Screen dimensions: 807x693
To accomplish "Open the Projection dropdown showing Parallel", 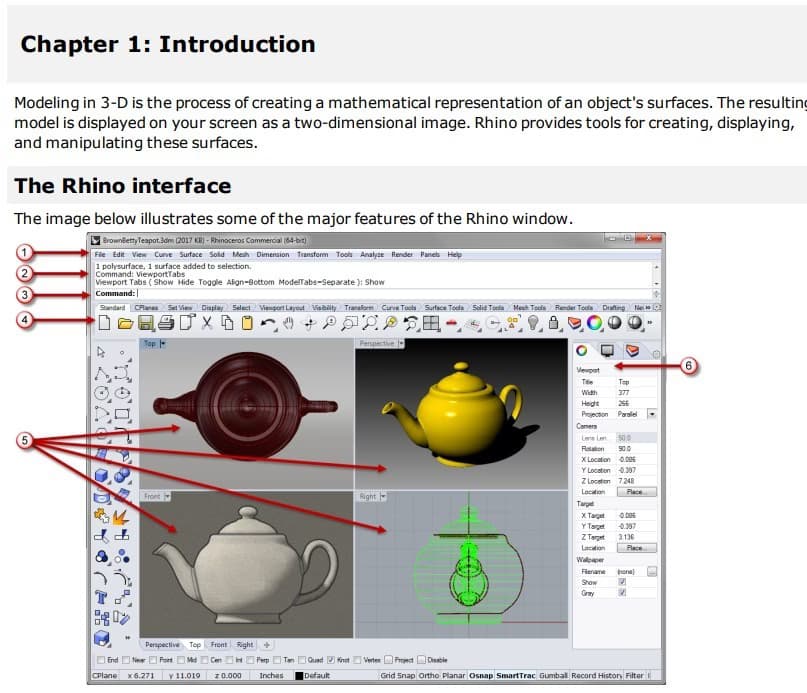I will coord(651,414).
